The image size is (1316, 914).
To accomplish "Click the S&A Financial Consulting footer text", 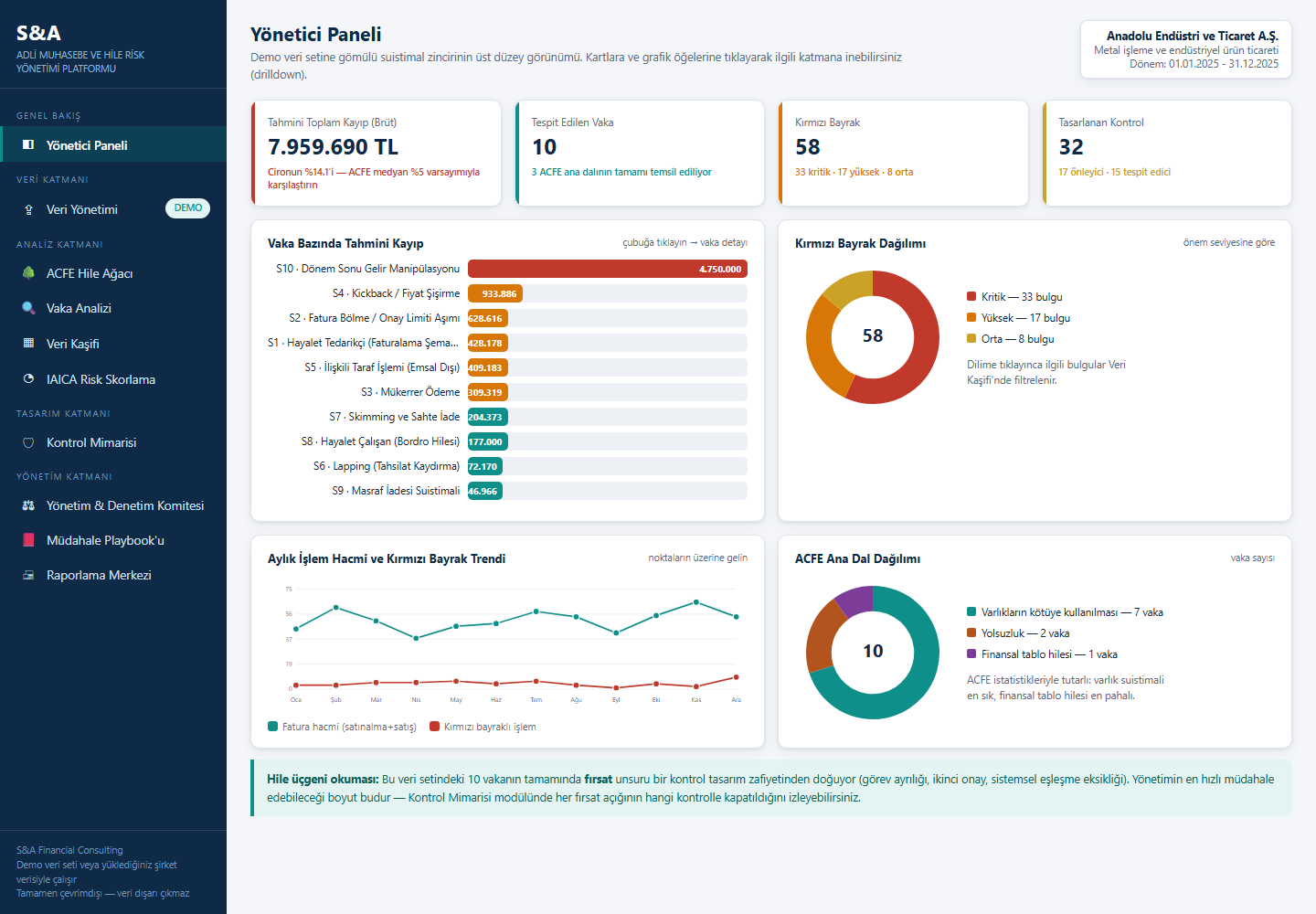I will (x=69, y=850).
